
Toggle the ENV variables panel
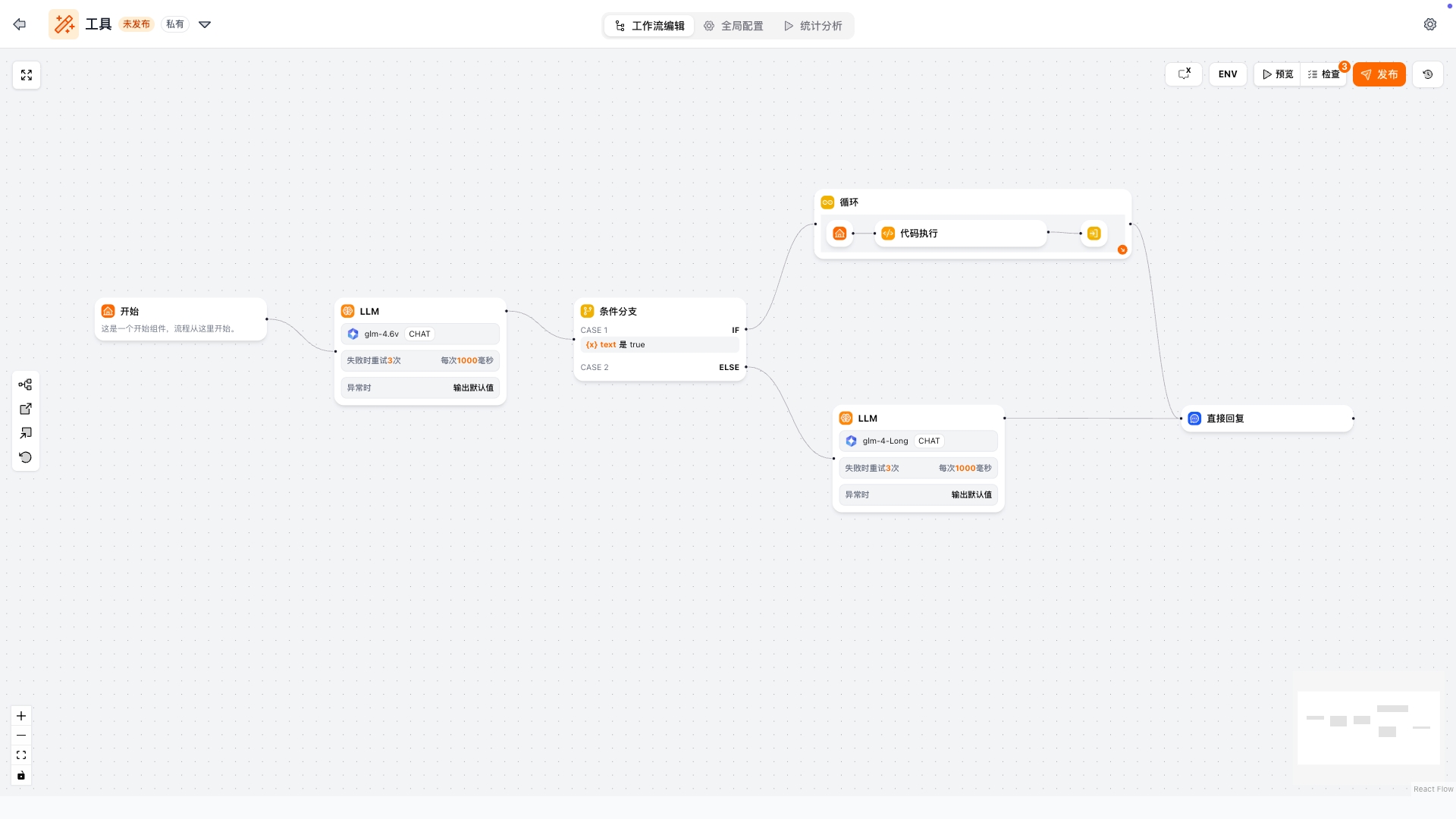1228,74
